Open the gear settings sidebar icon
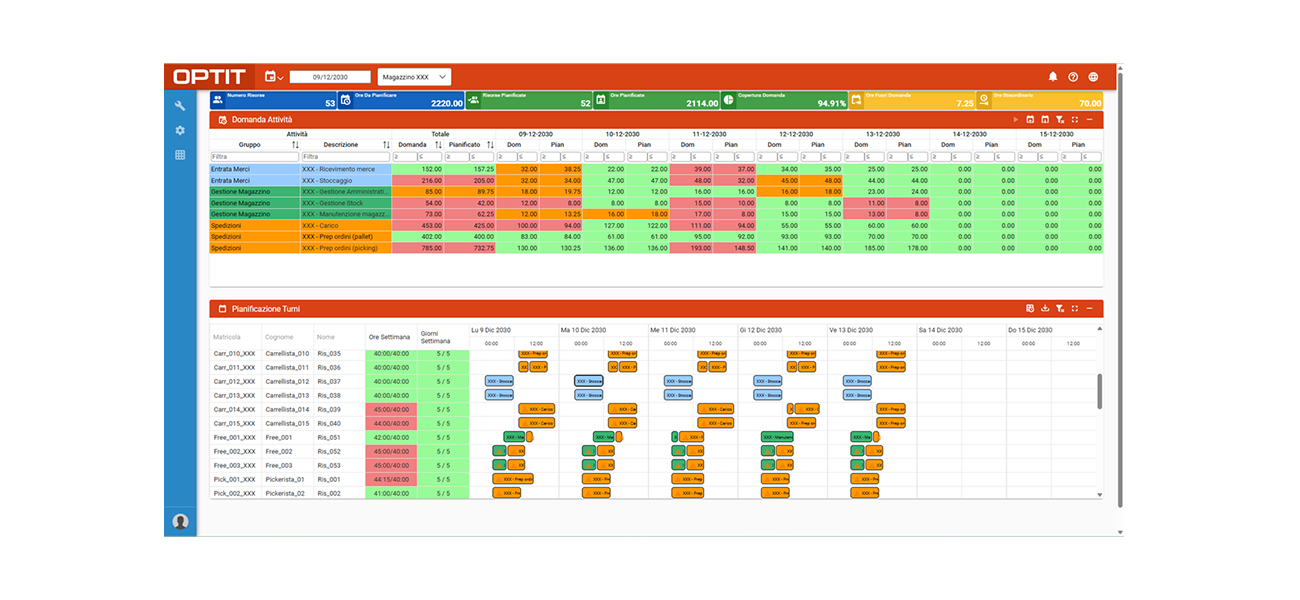The width and height of the screenshot is (1300, 600). pos(180,130)
